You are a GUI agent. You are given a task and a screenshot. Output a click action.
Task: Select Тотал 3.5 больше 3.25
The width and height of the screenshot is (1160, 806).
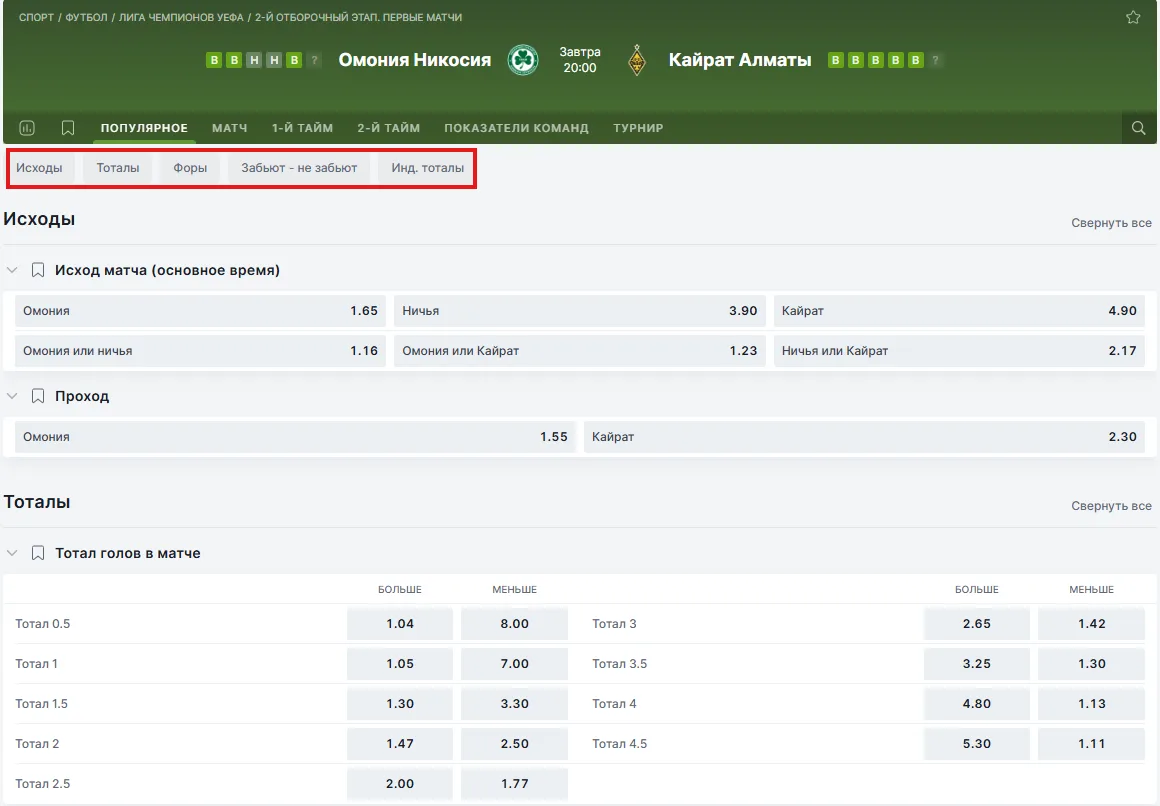pos(977,664)
